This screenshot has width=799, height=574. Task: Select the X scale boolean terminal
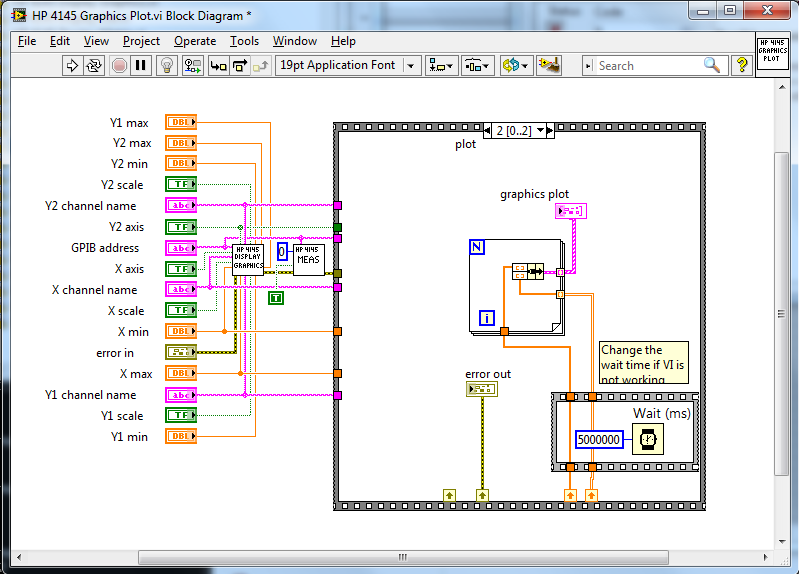click(x=181, y=310)
